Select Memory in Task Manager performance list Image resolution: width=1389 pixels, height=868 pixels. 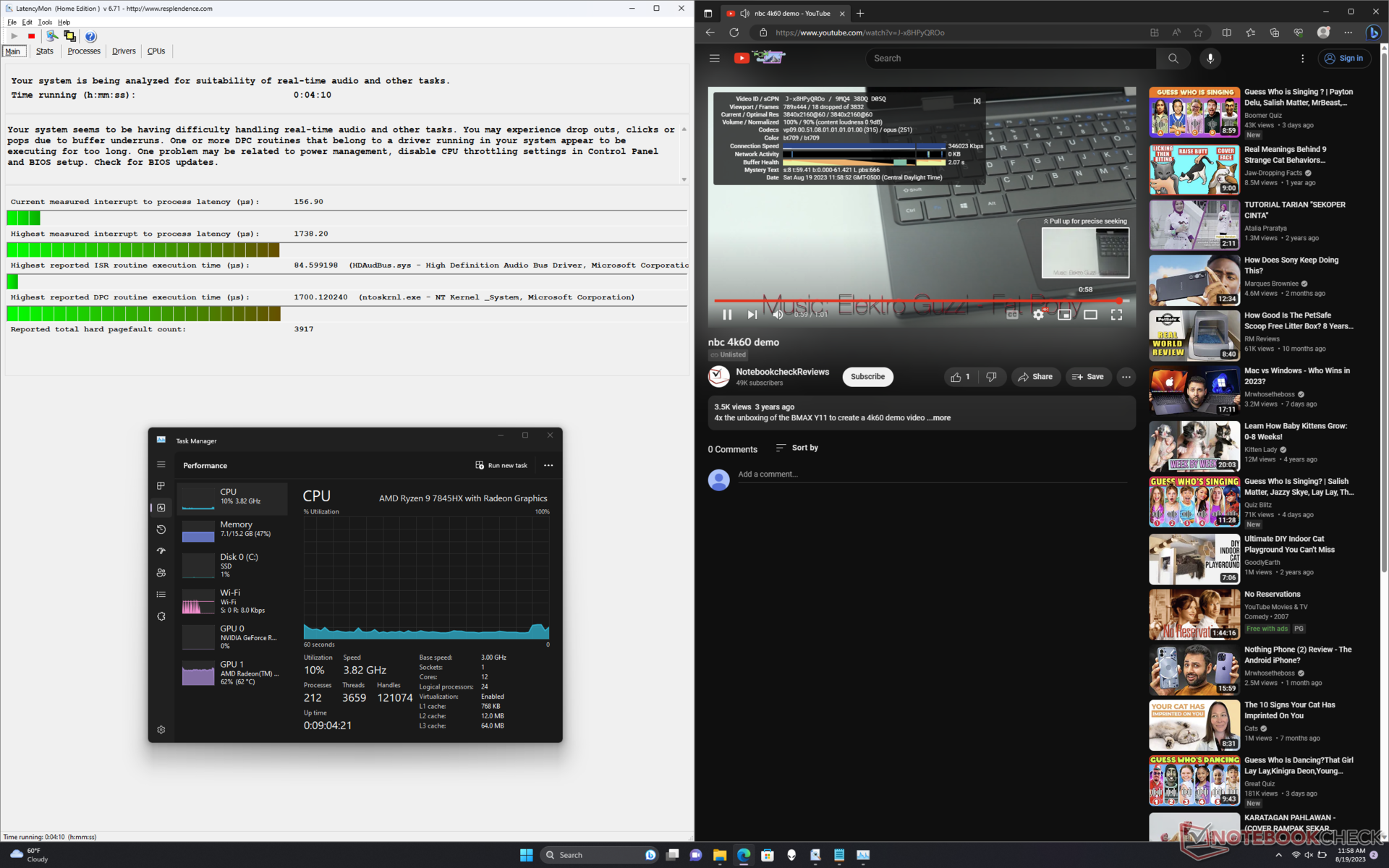coord(232,529)
